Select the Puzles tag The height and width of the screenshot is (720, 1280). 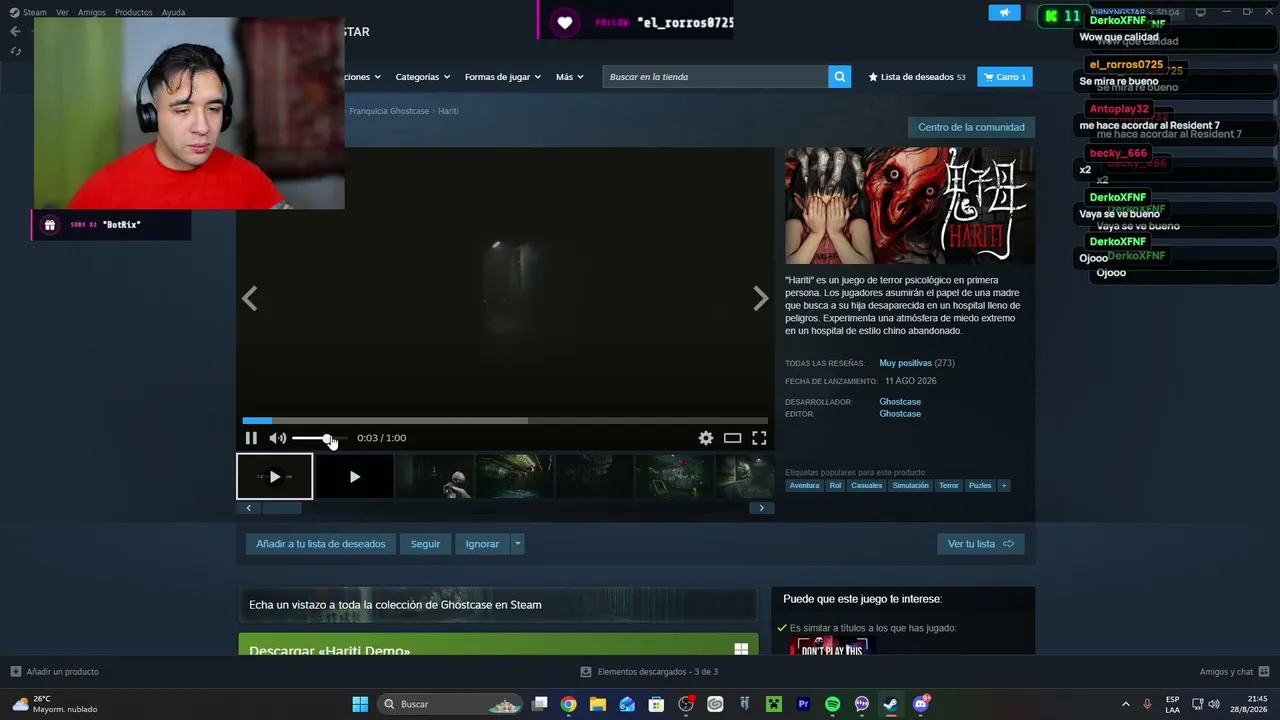pos(980,486)
